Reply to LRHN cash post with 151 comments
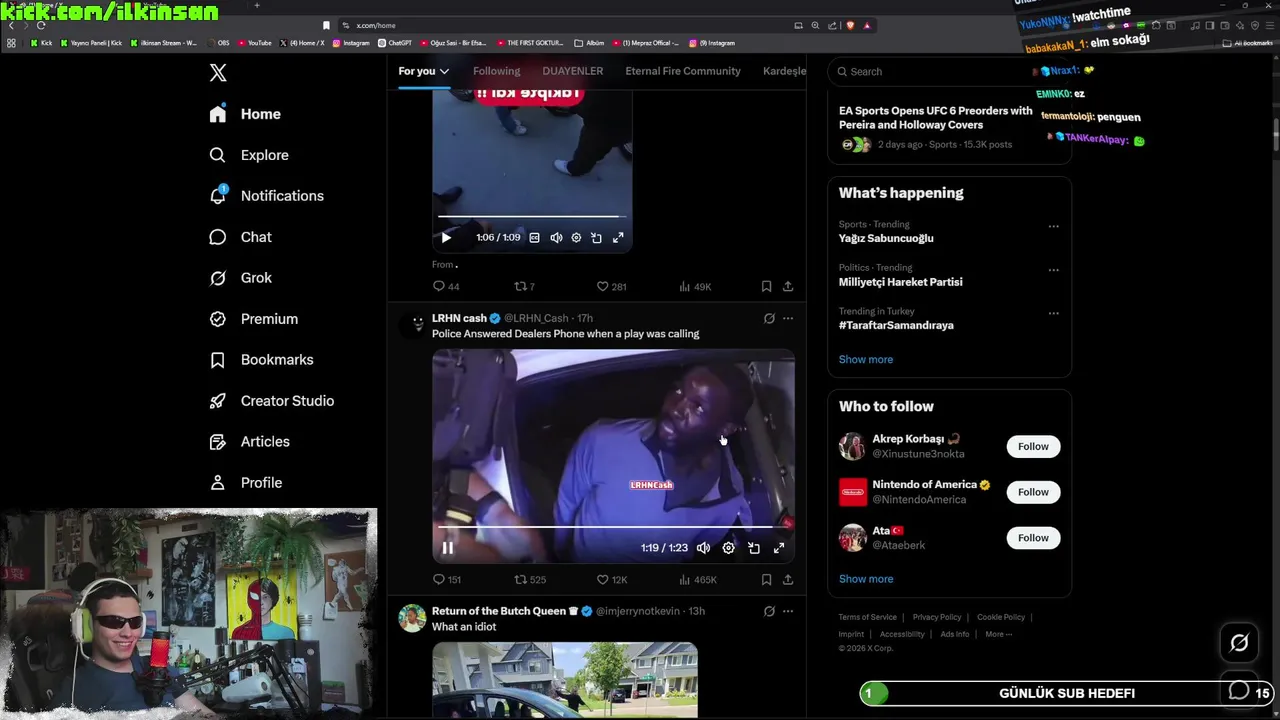Screen dimensions: 1280x720 click(446, 580)
